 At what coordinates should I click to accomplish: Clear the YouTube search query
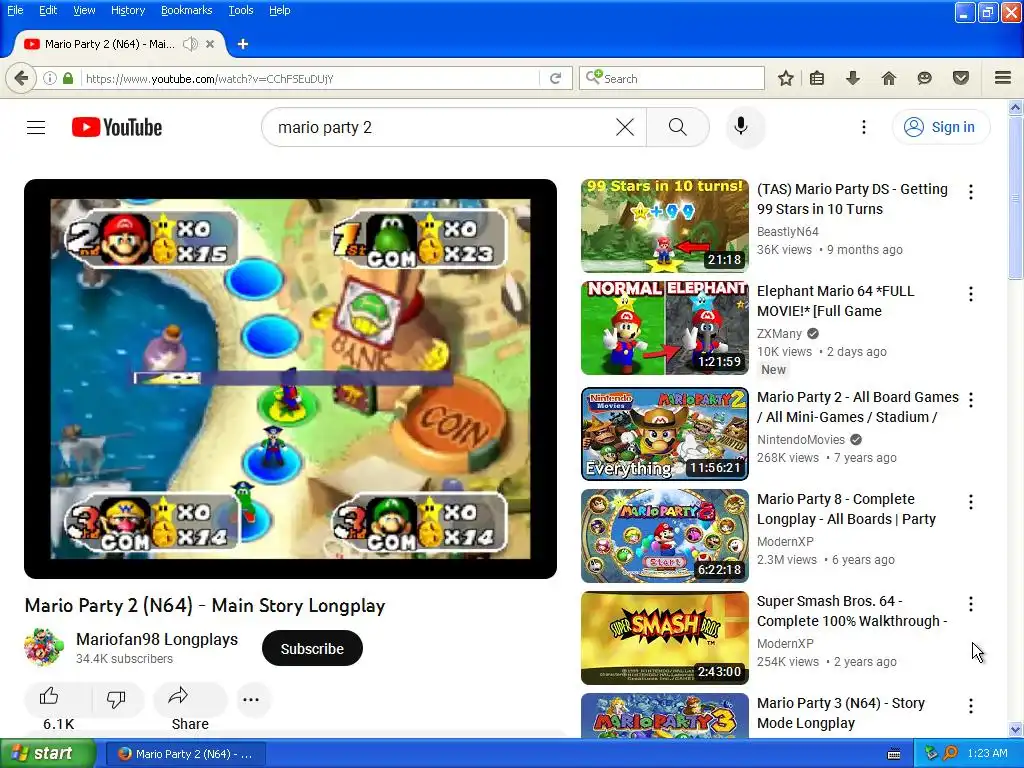pyautogui.click(x=625, y=127)
